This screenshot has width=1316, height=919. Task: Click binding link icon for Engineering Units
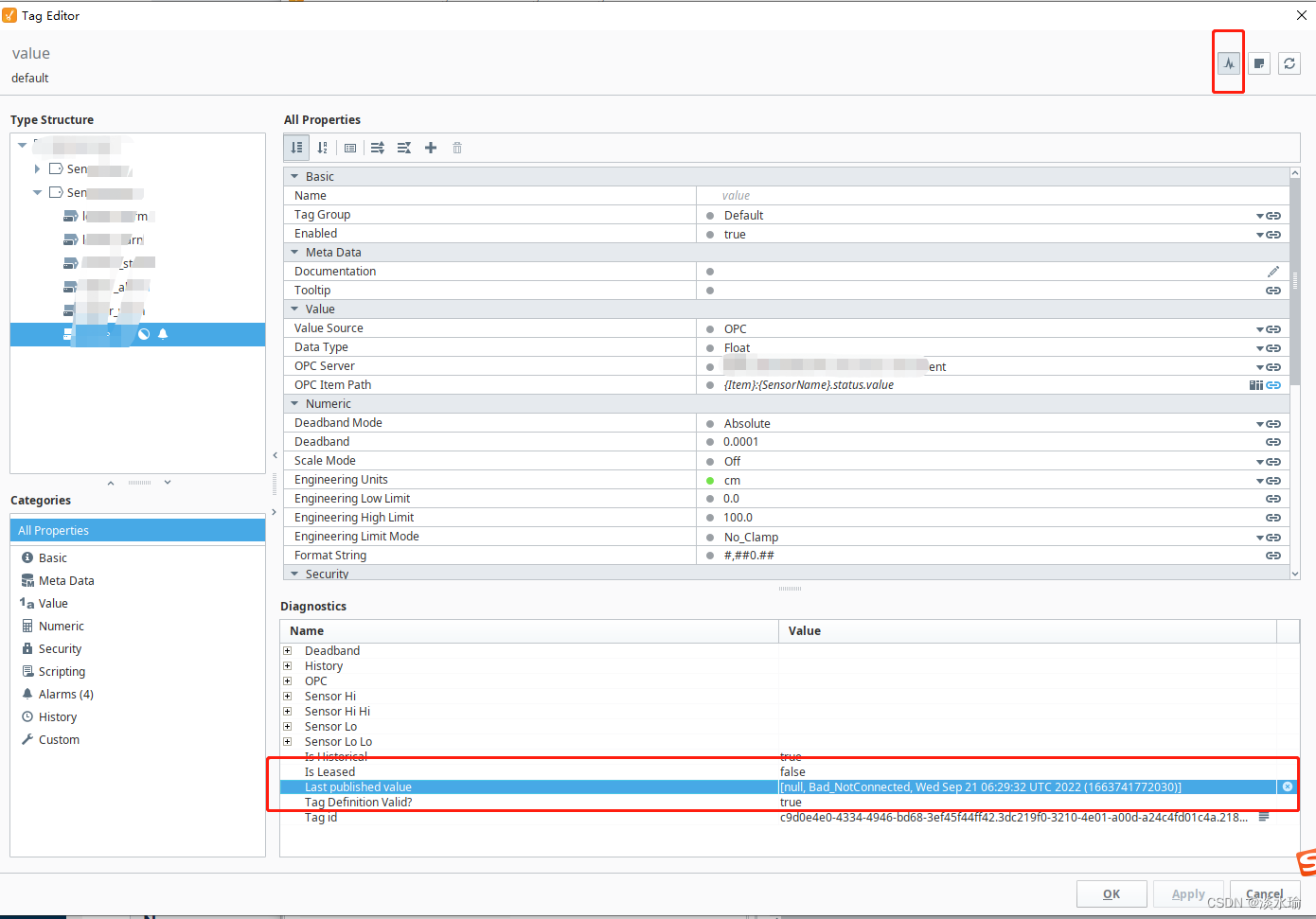1273,481
